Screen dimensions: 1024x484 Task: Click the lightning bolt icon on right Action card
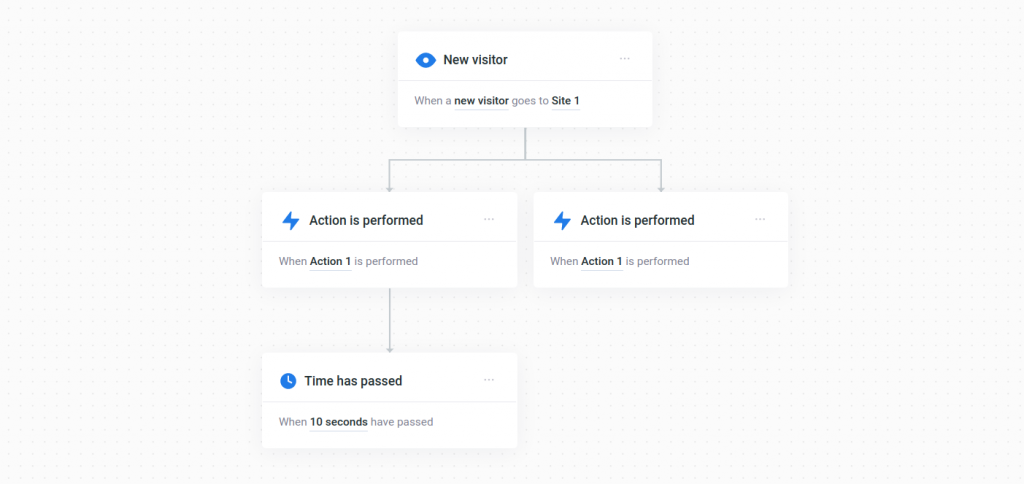(562, 221)
